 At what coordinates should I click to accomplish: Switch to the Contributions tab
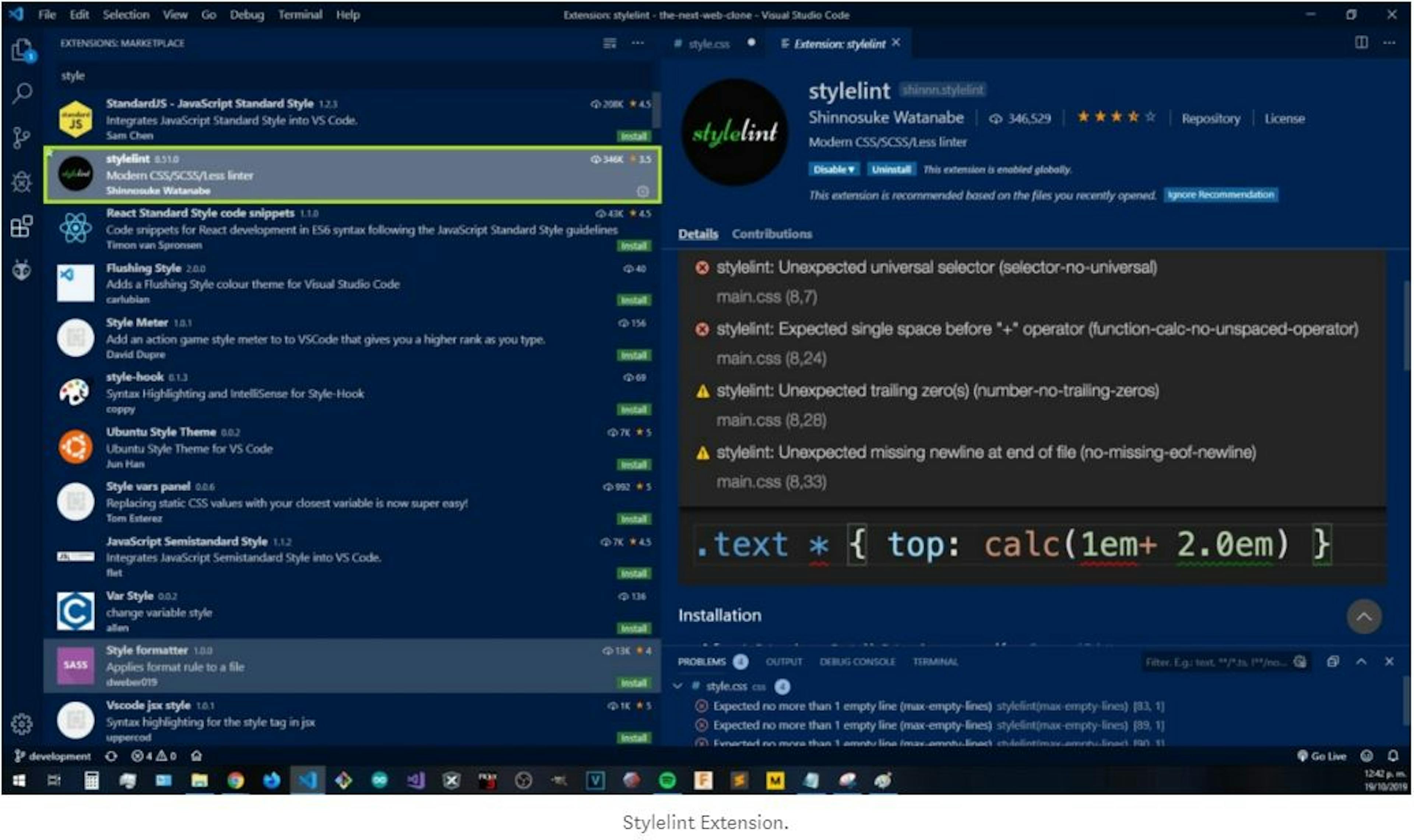(x=771, y=234)
